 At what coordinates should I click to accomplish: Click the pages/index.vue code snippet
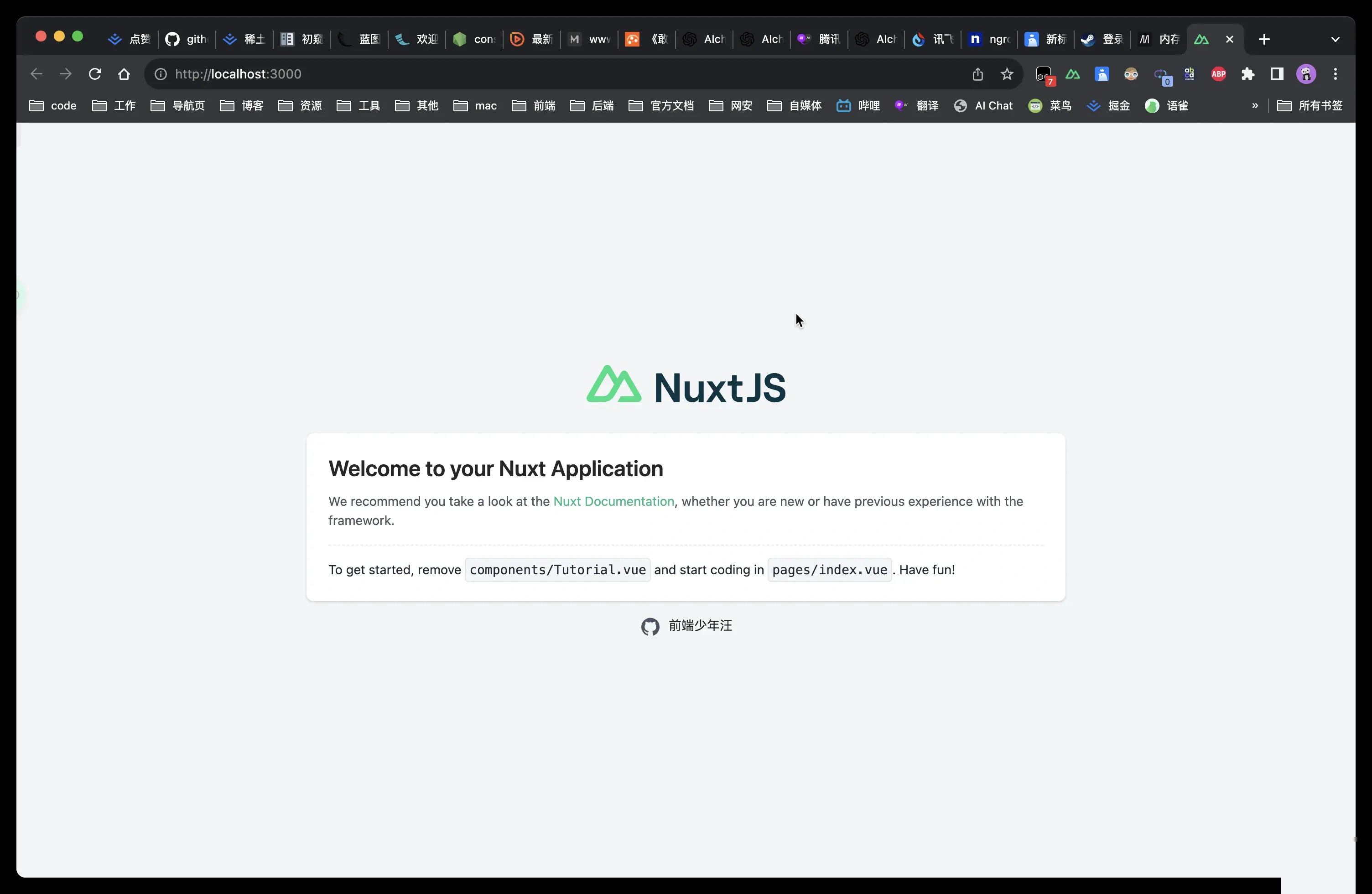(x=830, y=570)
